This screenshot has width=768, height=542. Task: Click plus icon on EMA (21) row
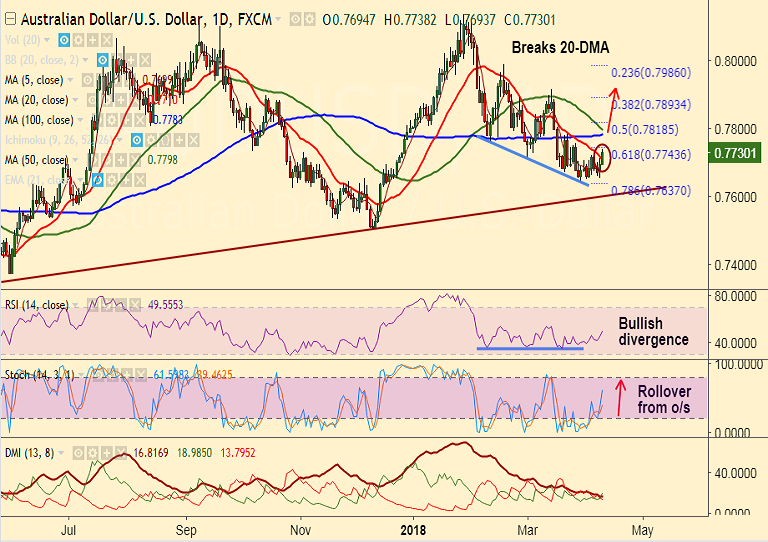tap(126, 180)
